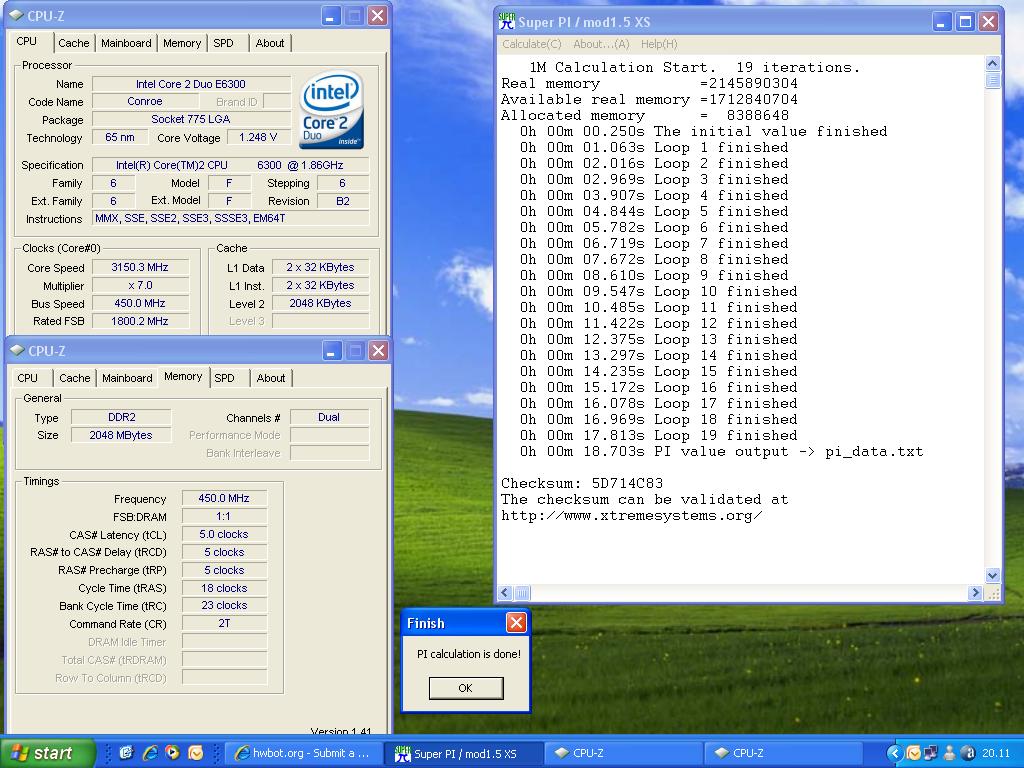Click the Core Voltage 1.248 V field

[258, 137]
